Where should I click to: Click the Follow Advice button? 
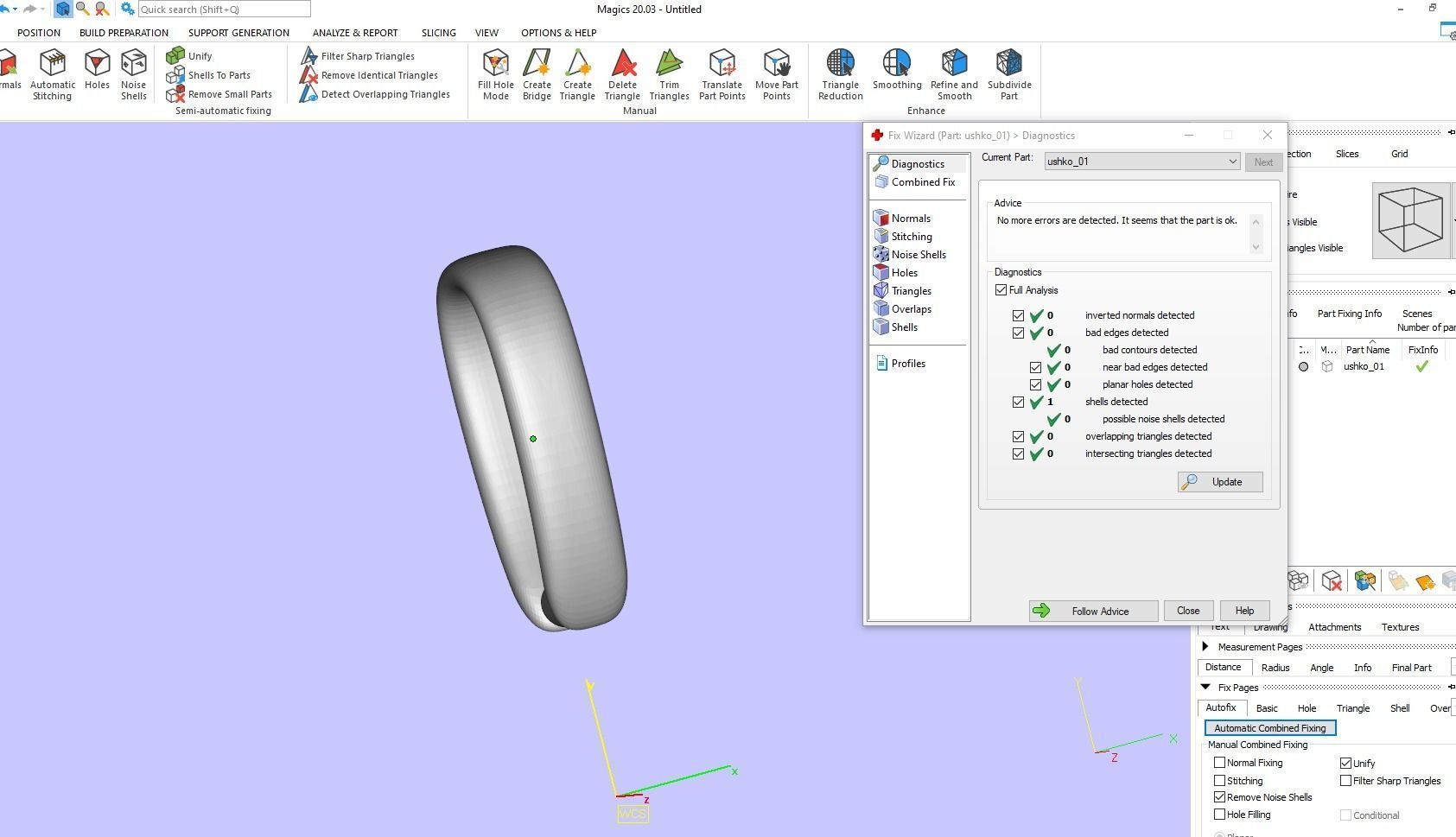click(x=1093, y=611)
